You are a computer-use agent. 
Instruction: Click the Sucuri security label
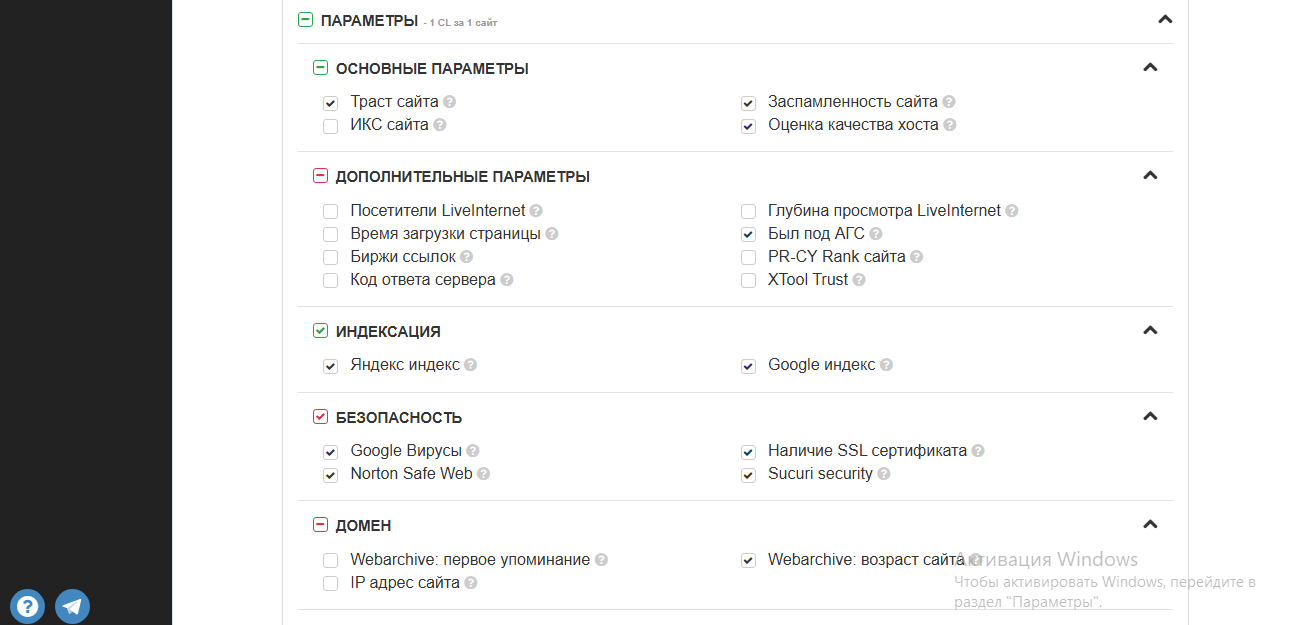tap(820, 474)
